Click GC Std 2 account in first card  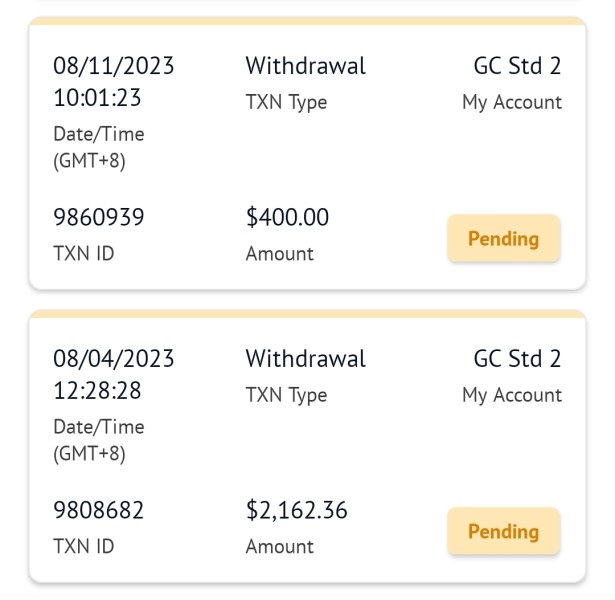[x=517, y=67]
